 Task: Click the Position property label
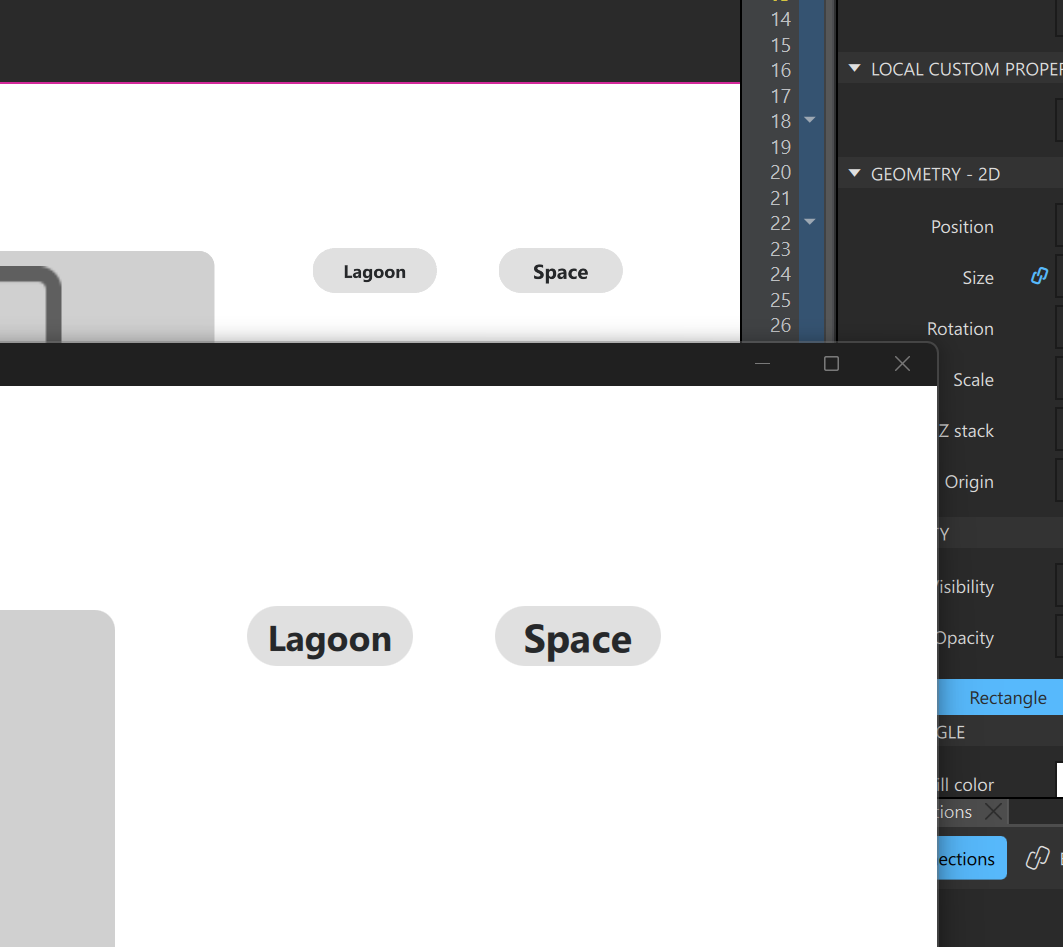pyautogui.click(x=962, y=227)
